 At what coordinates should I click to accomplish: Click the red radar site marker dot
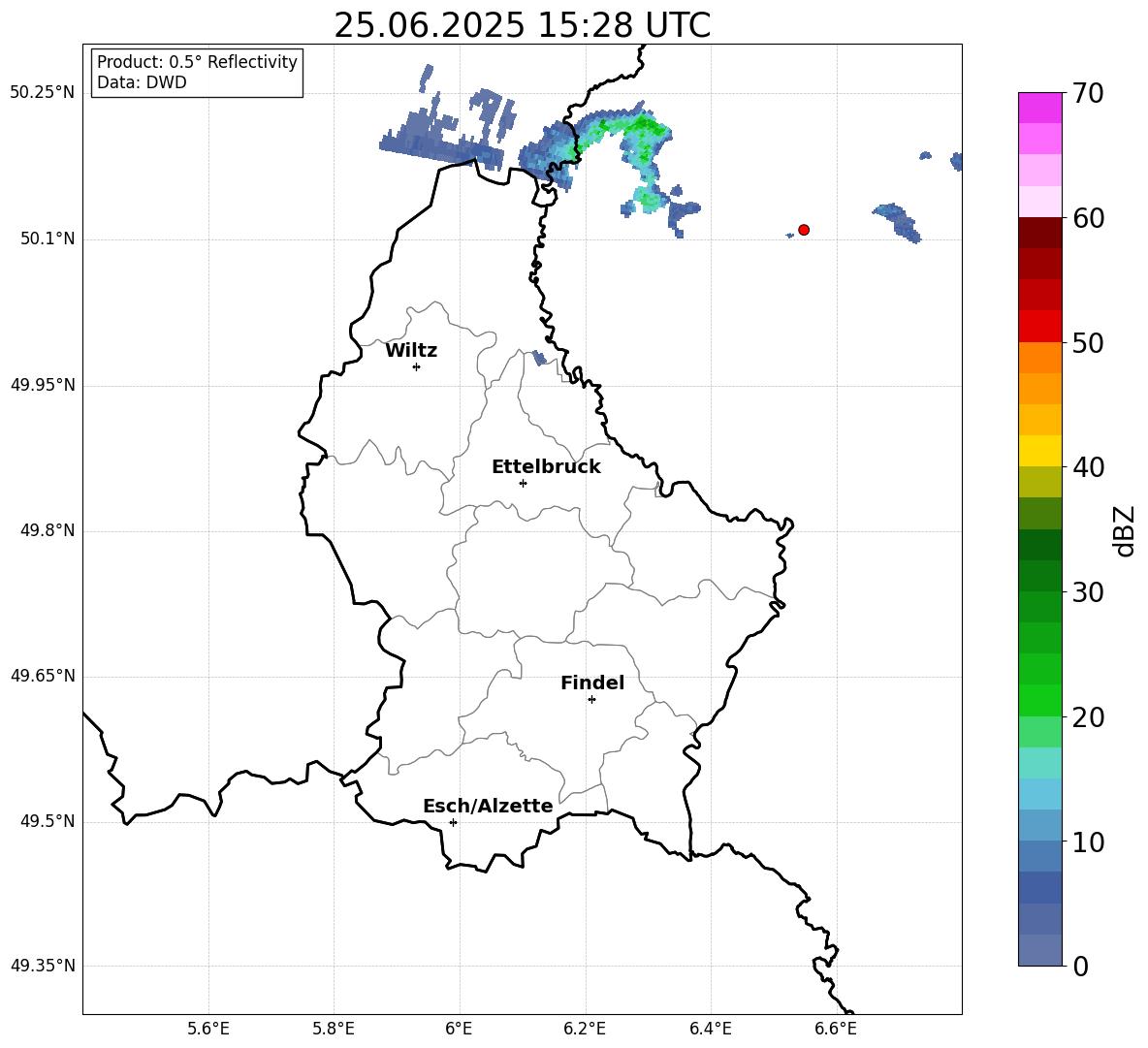(804, 230)
